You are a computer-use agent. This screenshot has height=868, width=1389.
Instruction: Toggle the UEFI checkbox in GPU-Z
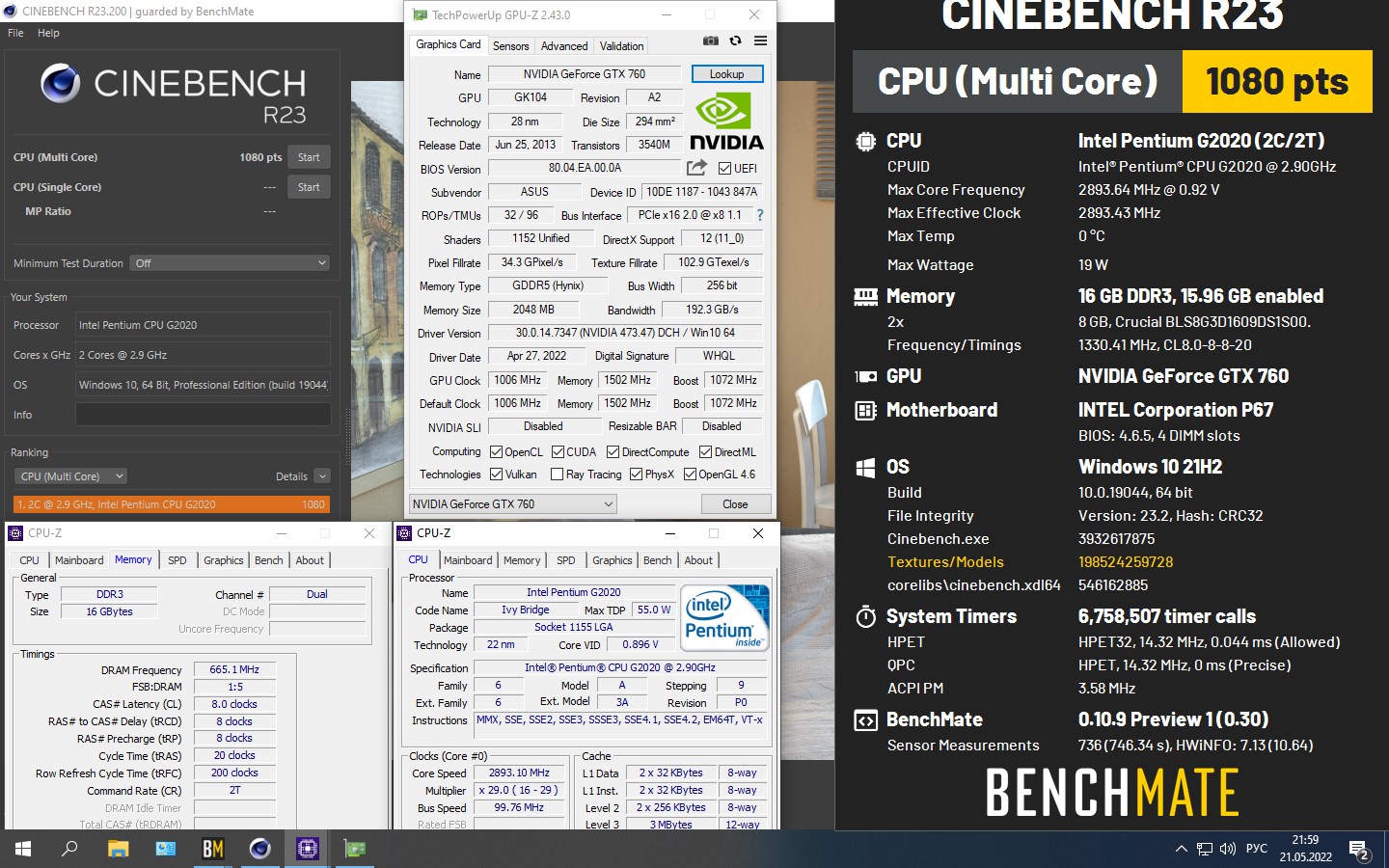click(725, 168)
